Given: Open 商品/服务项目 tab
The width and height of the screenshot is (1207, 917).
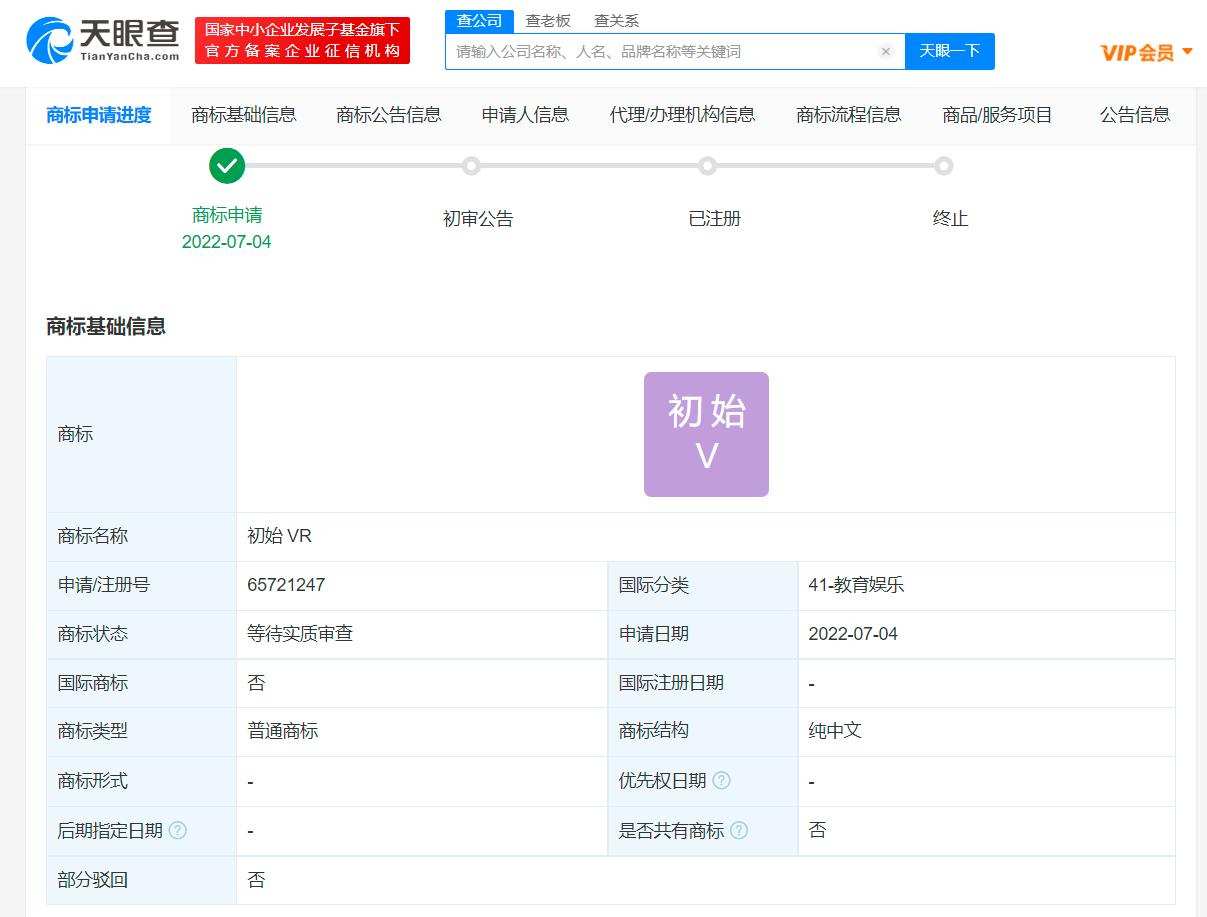Looking at the screenshot, I should tap(997, 115).
